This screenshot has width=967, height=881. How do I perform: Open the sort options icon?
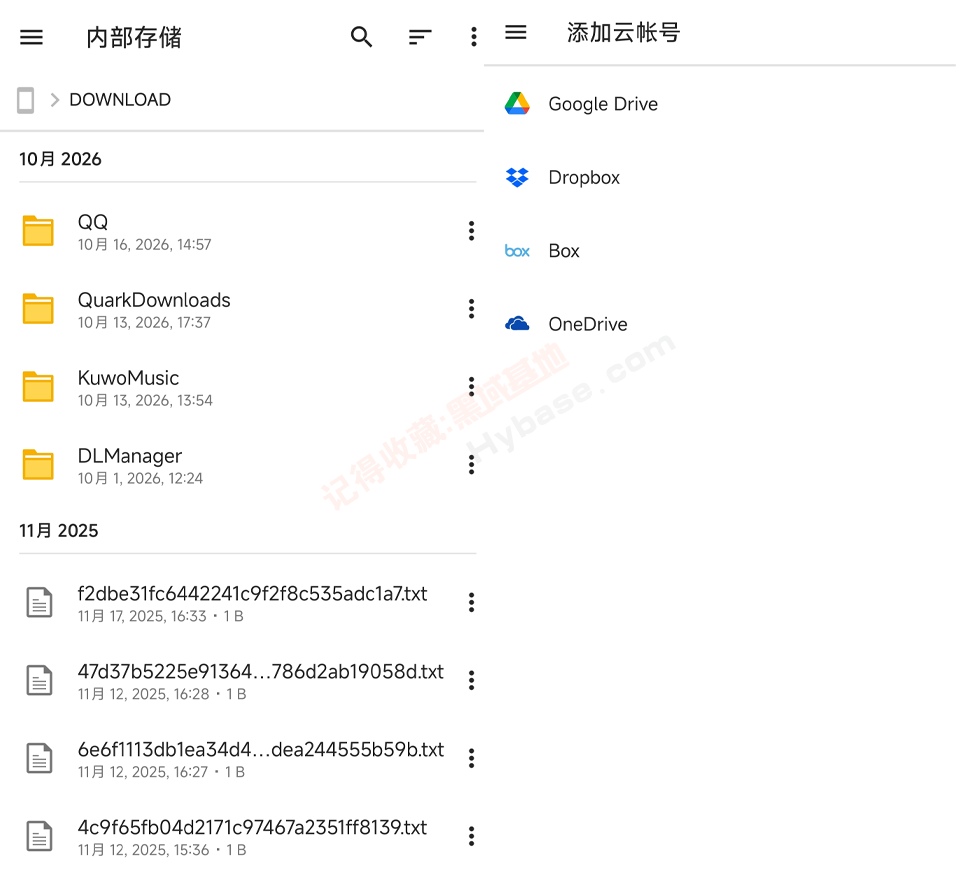tap(420, 37)
